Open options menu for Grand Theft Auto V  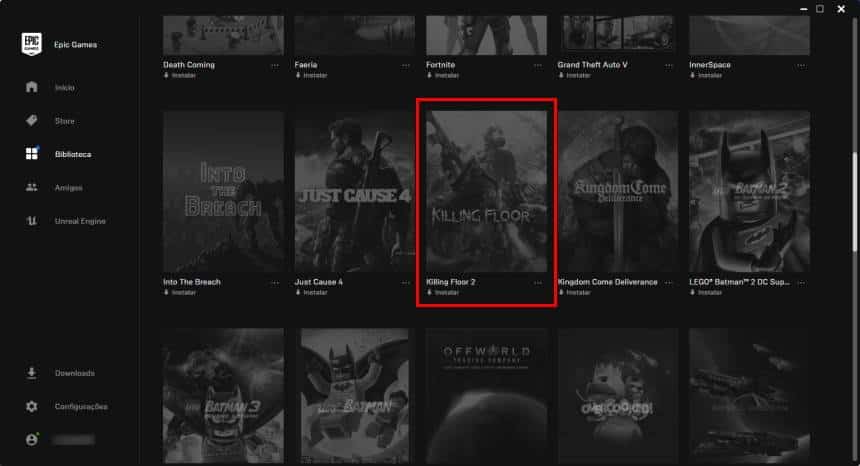[669, 66]
